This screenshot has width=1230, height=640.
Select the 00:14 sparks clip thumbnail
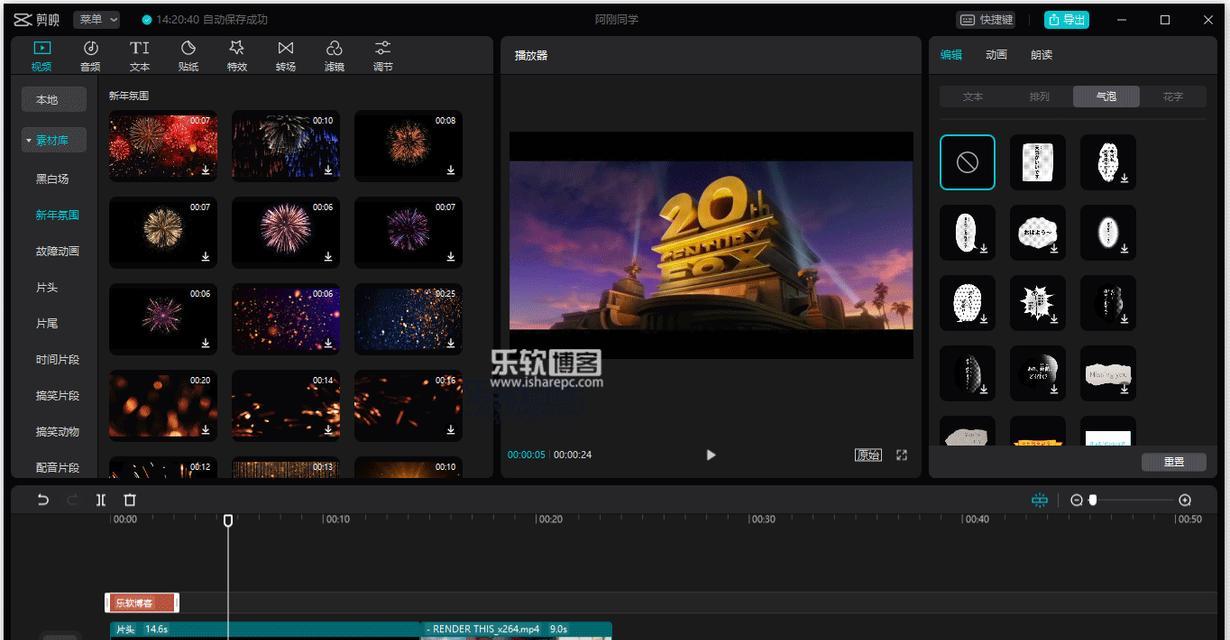coord(285,406)
